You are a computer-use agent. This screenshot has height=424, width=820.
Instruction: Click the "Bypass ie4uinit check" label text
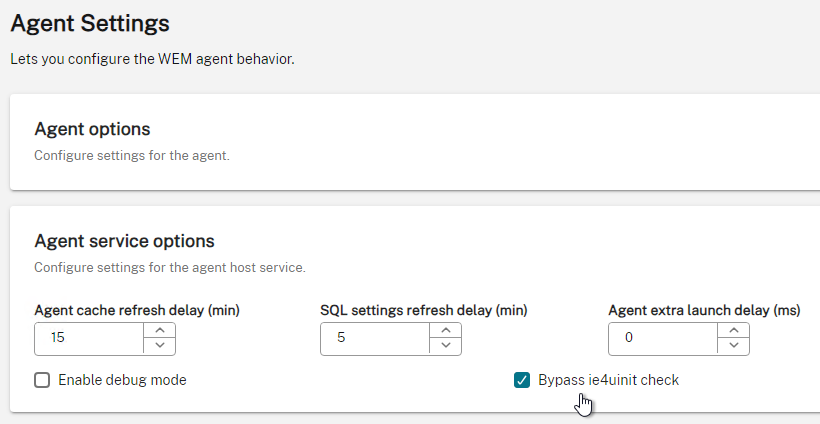coord(609,380)
